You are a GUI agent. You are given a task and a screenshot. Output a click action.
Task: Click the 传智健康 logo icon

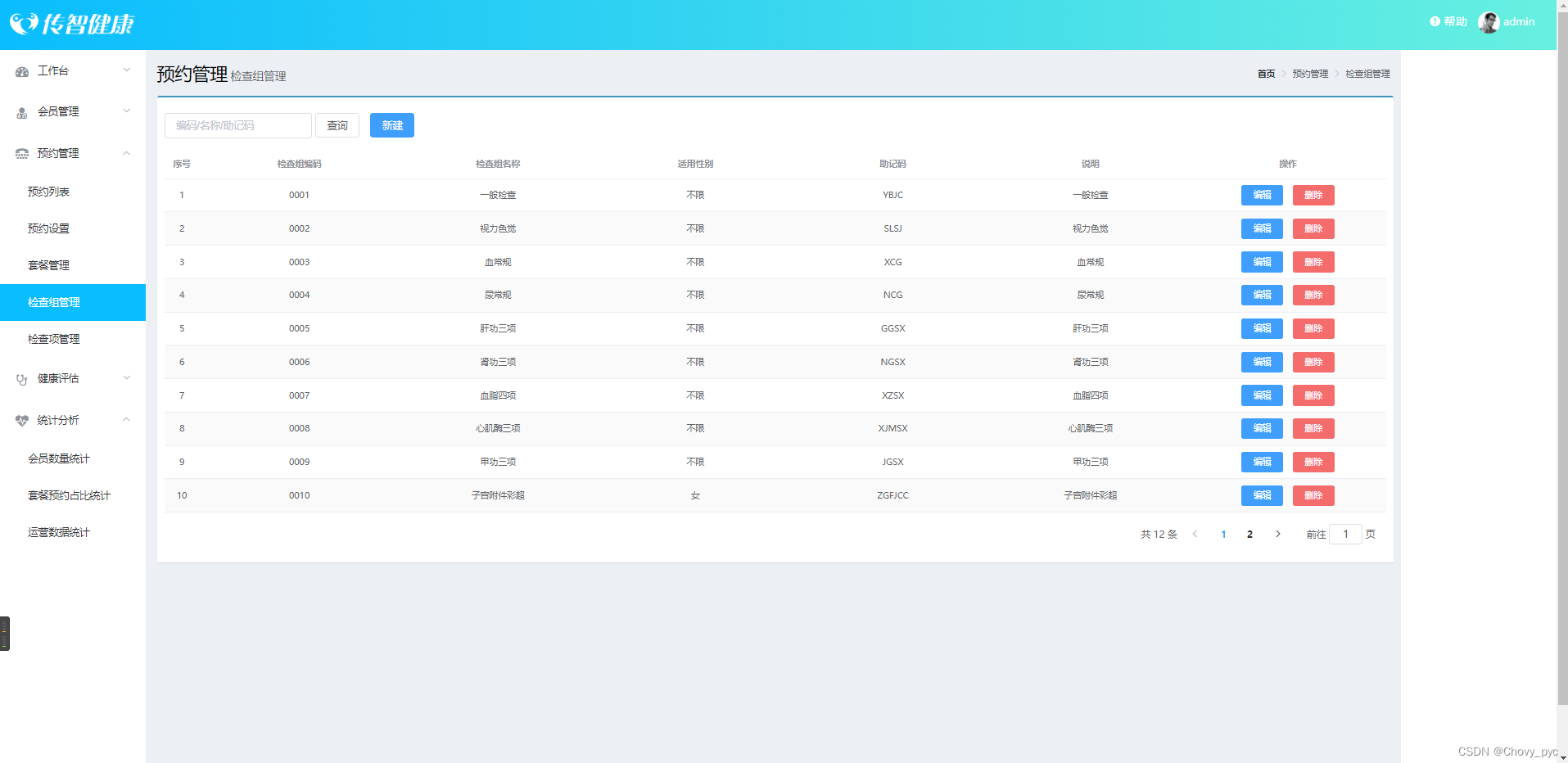[x=24, y=24]
